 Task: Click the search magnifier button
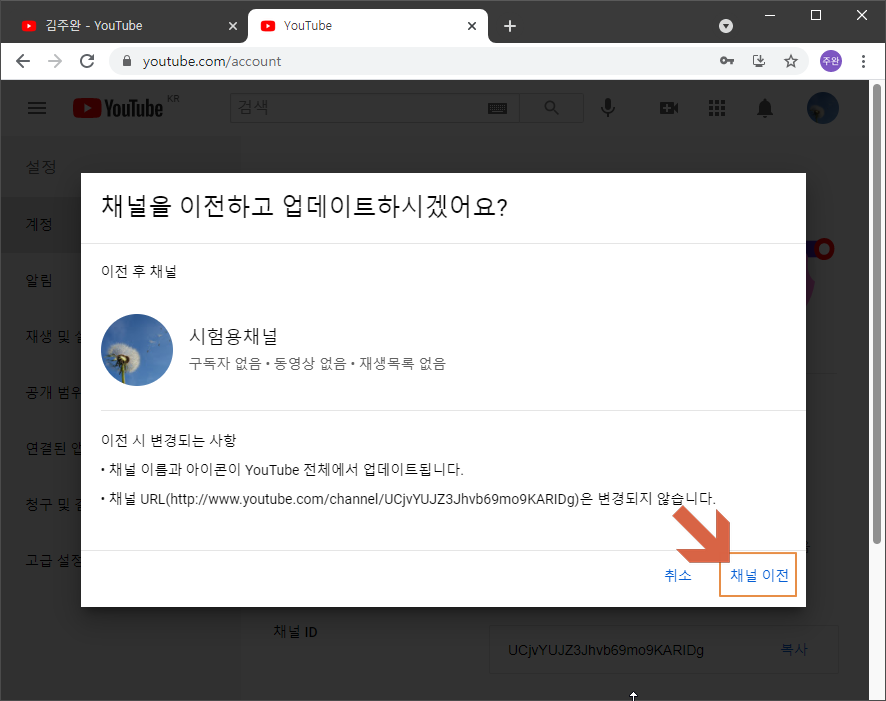[x=551, y=108]
